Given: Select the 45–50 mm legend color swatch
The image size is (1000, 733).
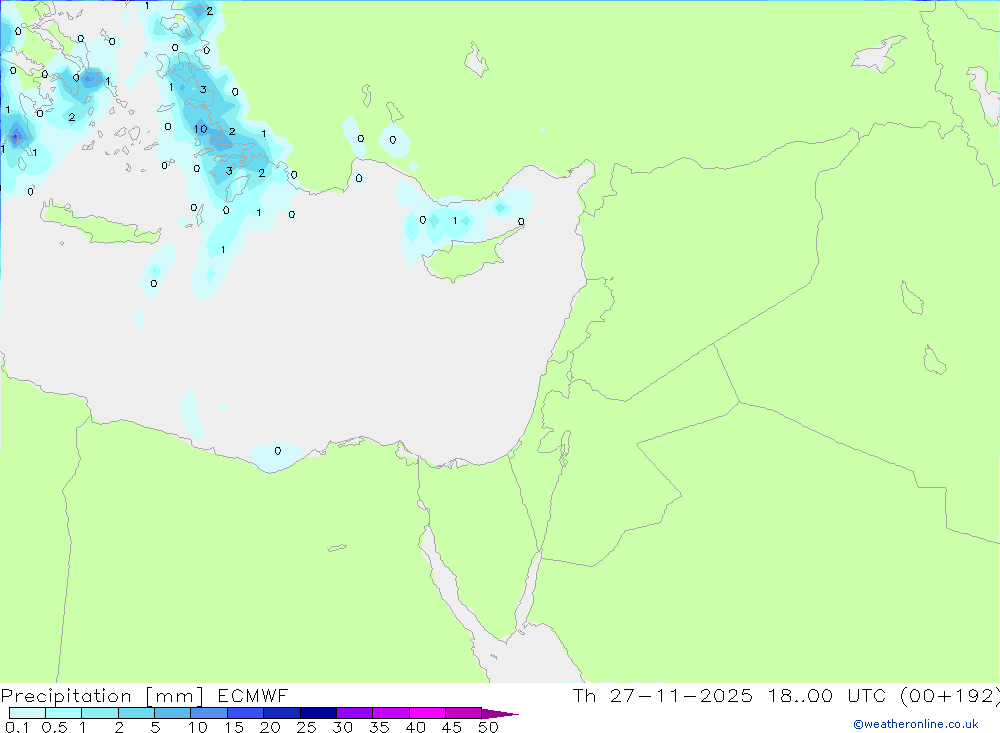Looking at the screenshot, I should click(463, 713).
